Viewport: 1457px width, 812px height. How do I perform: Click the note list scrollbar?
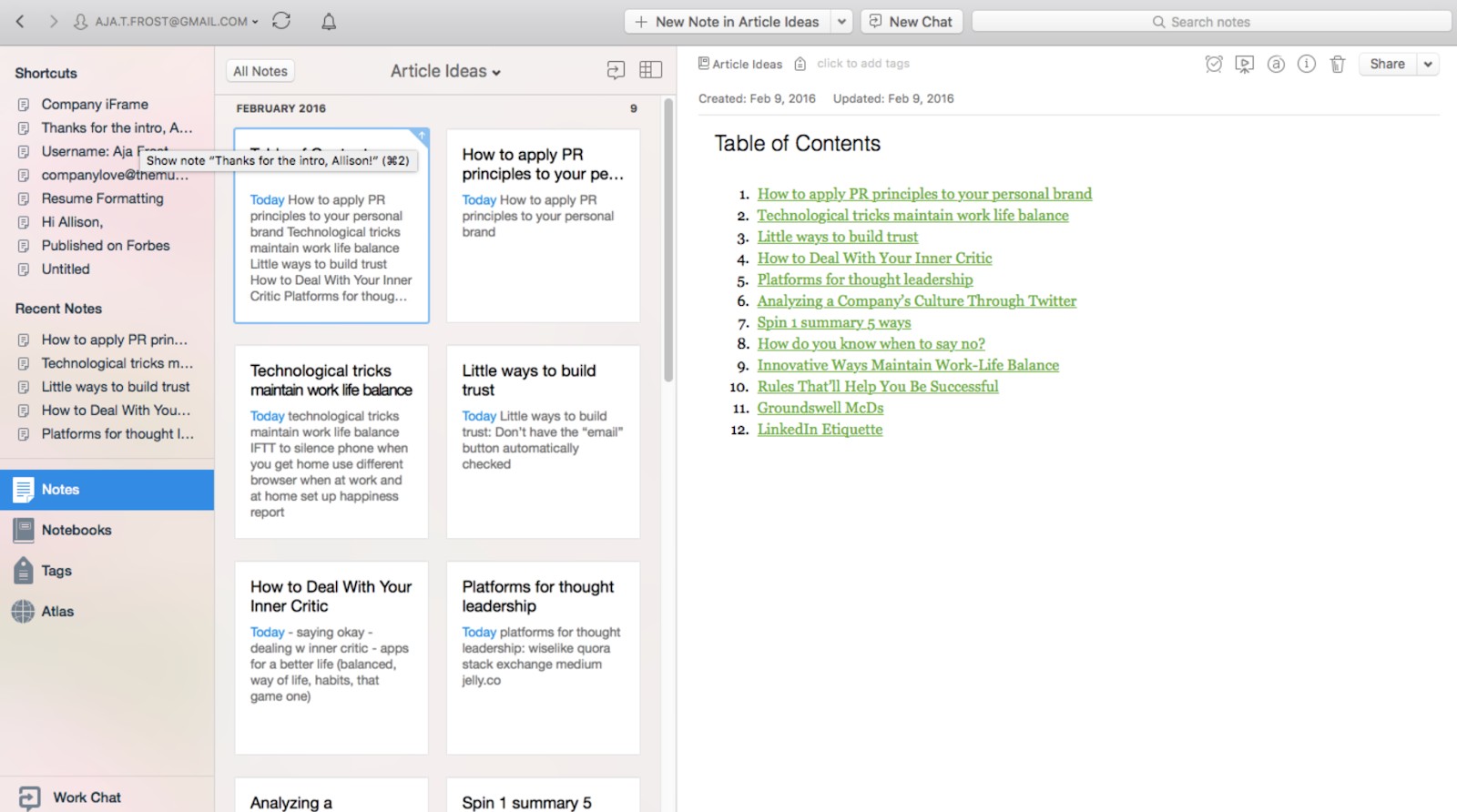(668, 241)
